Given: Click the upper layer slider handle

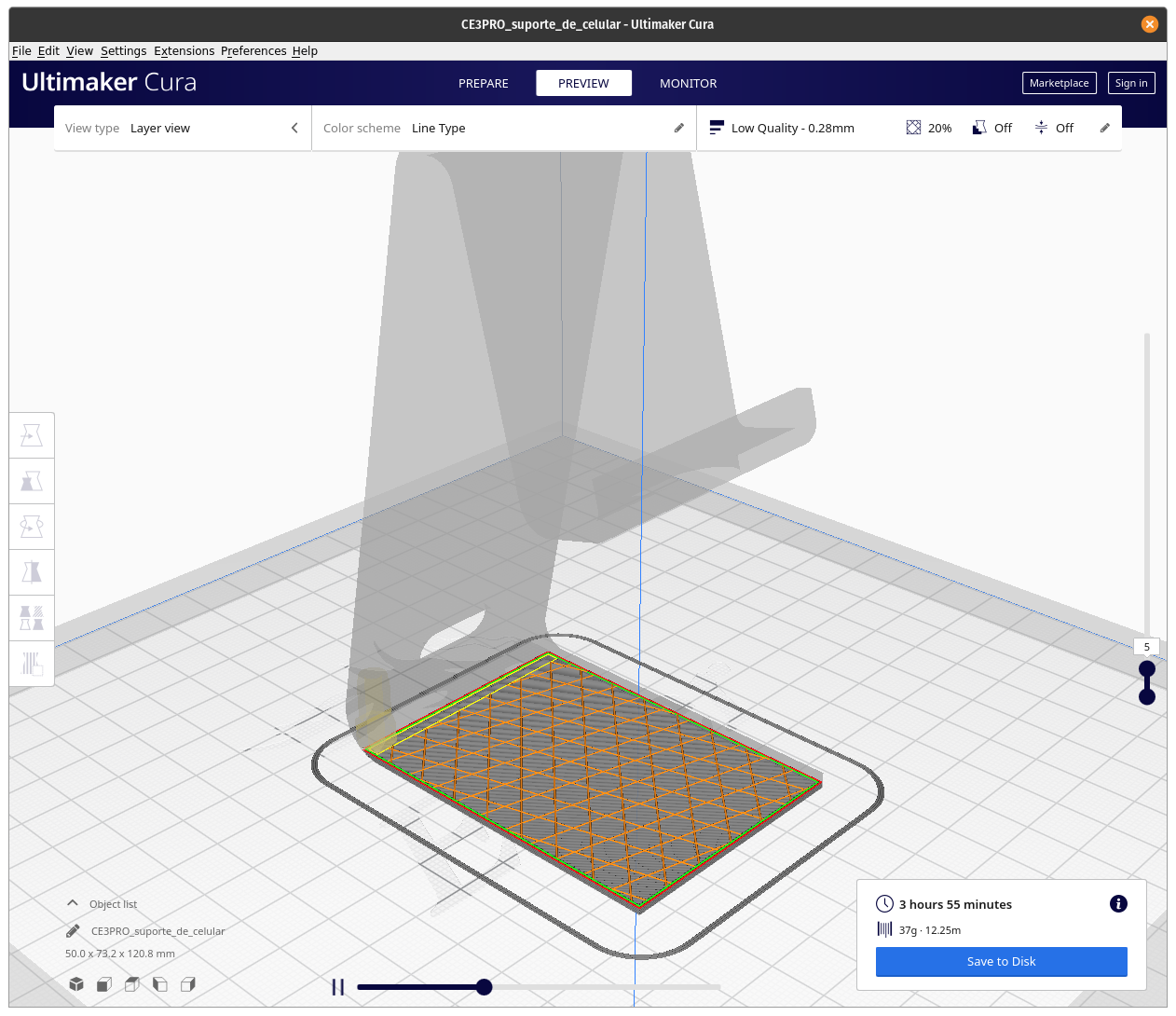Looking at the screenshot, I should tap(1147, 668).
